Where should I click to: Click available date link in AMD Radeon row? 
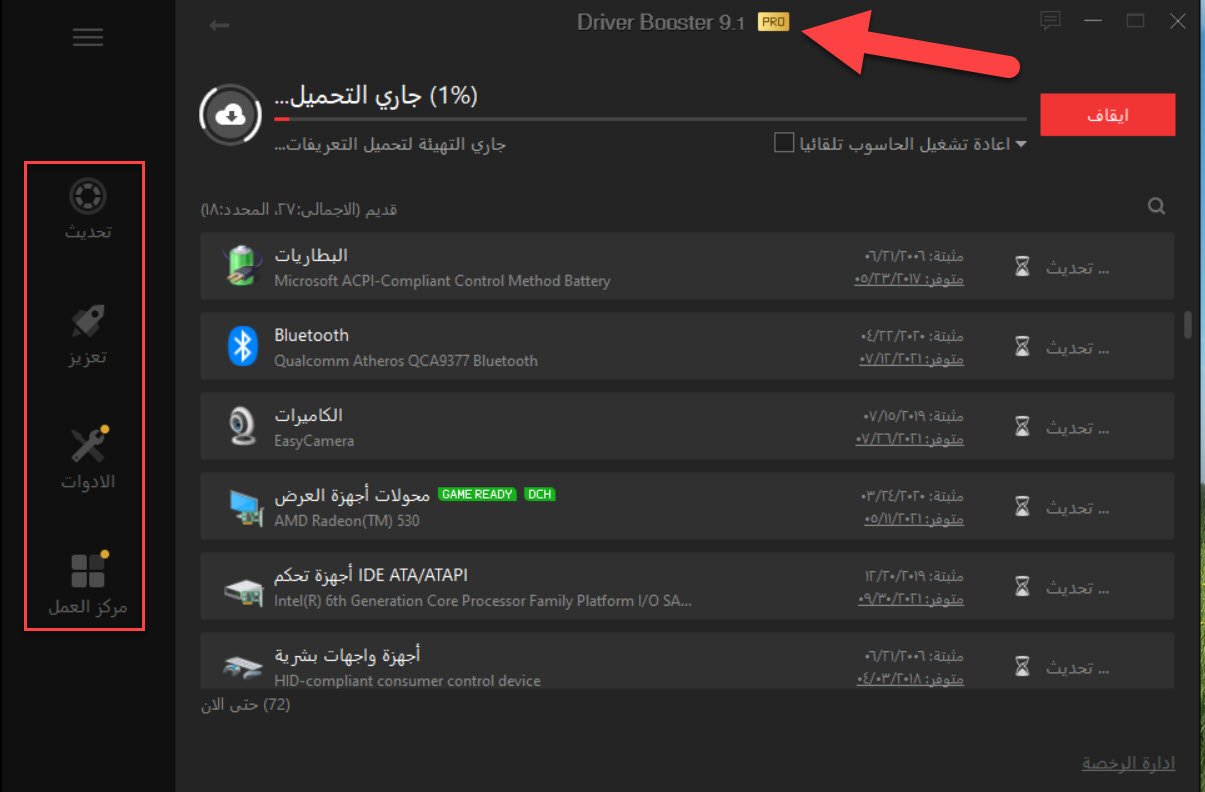coord(914,519)
